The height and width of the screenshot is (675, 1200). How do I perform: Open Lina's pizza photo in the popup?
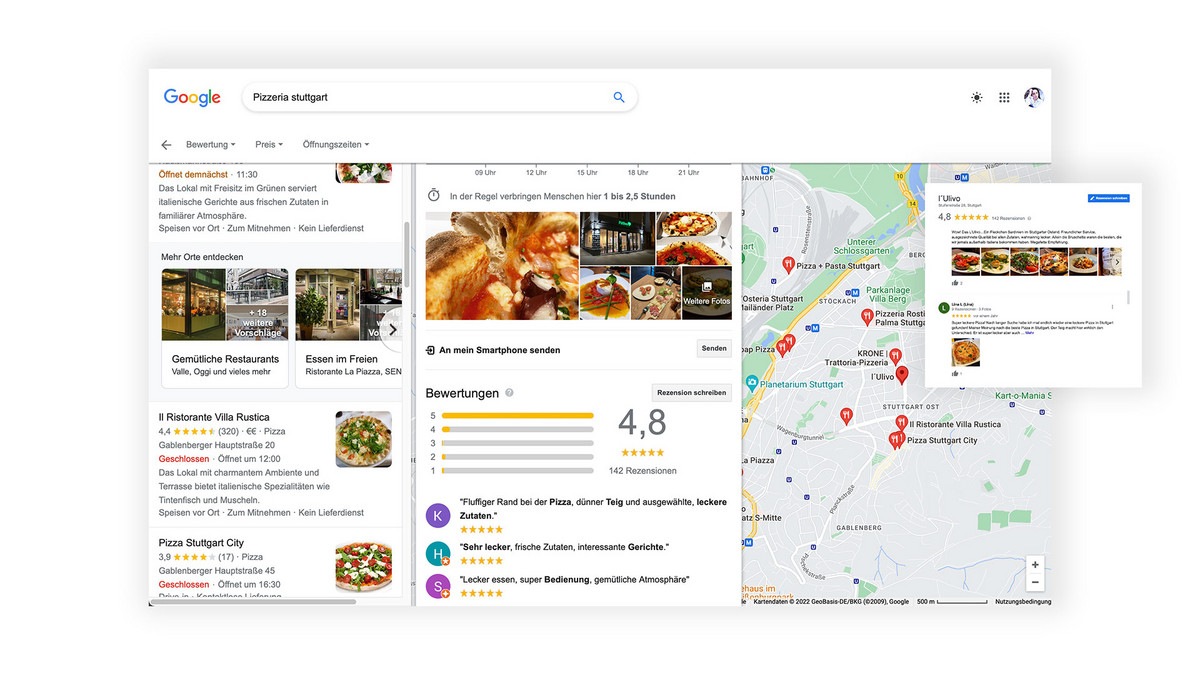click(965, 353)
